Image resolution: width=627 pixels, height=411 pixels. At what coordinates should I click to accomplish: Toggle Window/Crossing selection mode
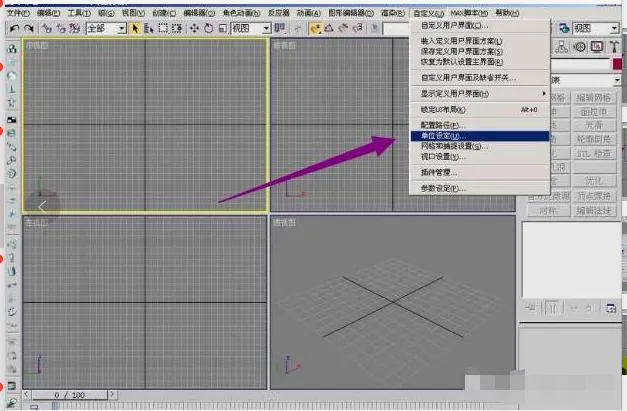(x=177, y=28)
